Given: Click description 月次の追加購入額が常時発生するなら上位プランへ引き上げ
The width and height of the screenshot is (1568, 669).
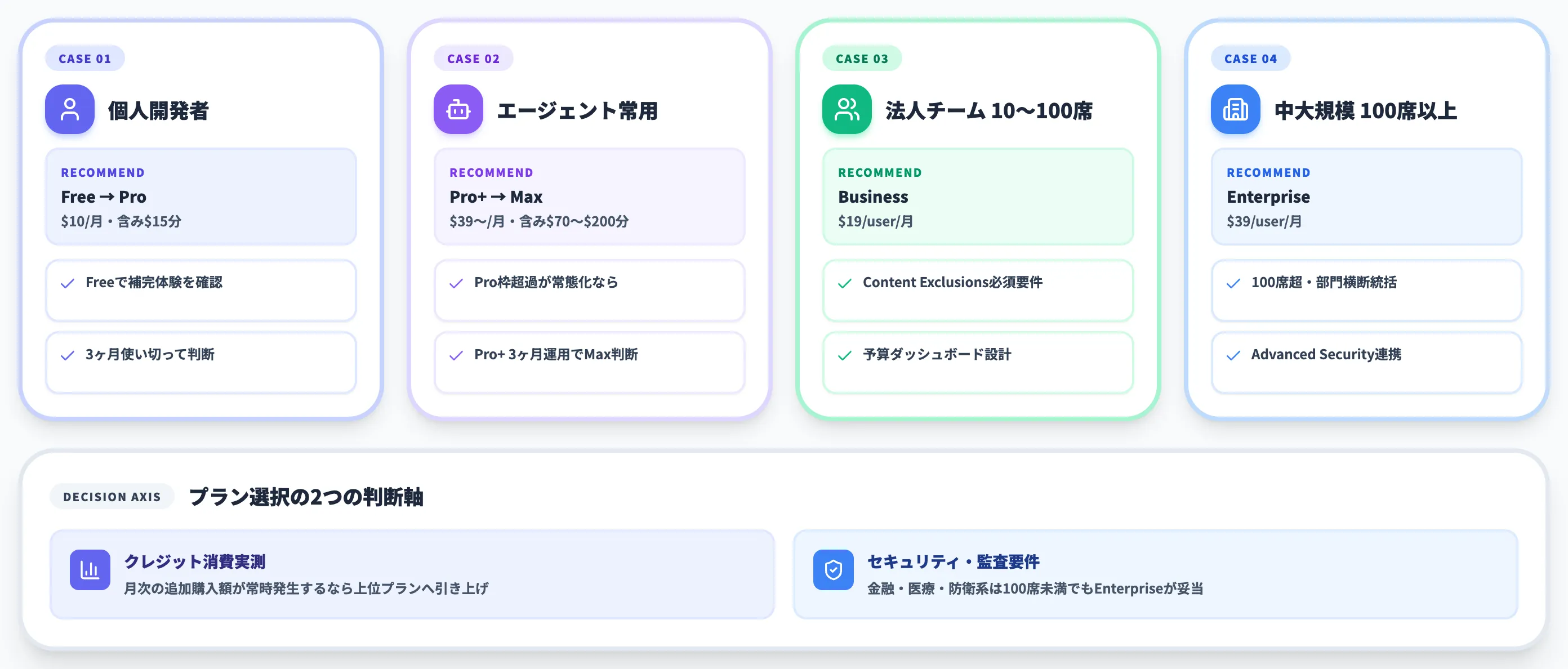Looking at the screenshot, I should click(306, 588).
